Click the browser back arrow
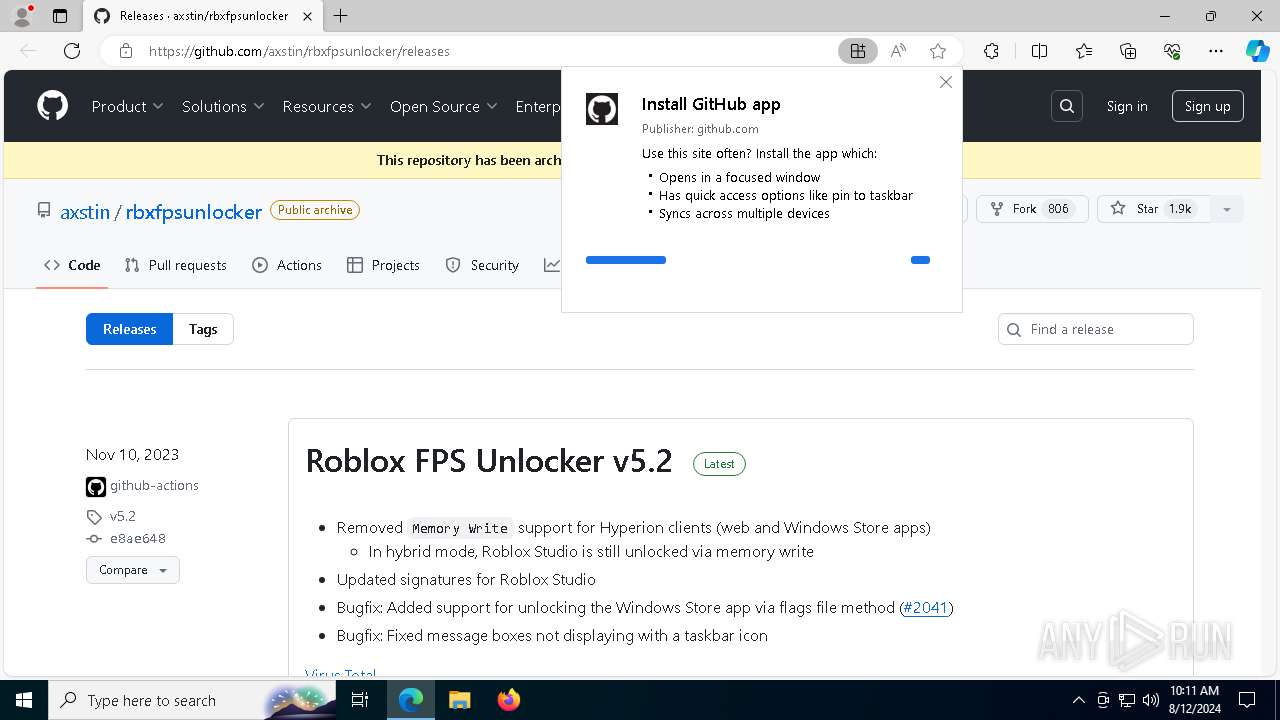Screen dimensions: 1280x720 [x=28, y=51]
